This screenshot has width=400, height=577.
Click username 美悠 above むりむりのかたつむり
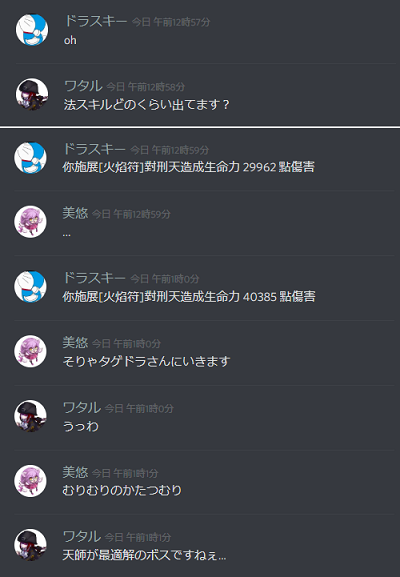click(x=75, y=472)
